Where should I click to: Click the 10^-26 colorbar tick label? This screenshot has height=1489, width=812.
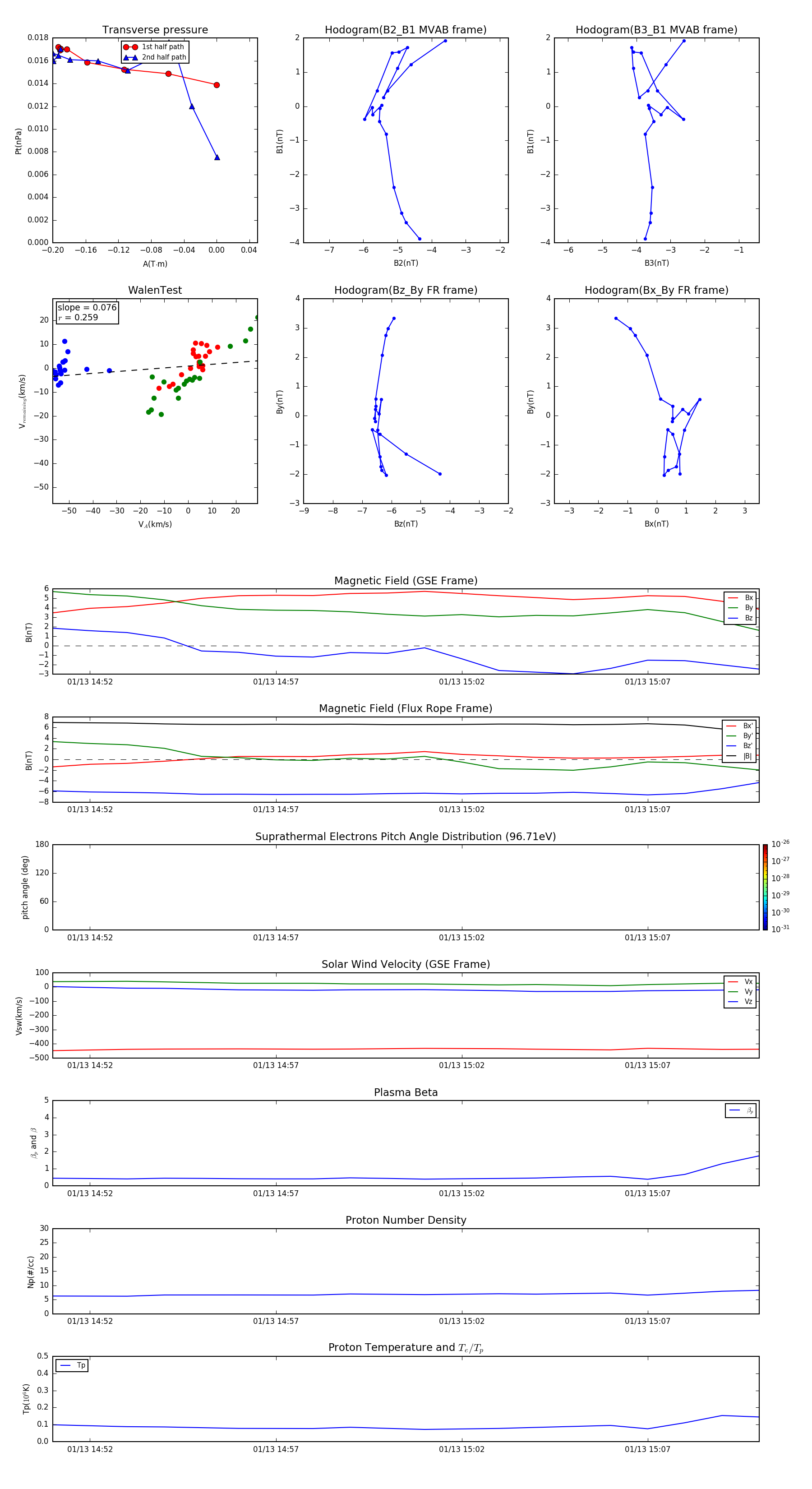click(780, 844)
